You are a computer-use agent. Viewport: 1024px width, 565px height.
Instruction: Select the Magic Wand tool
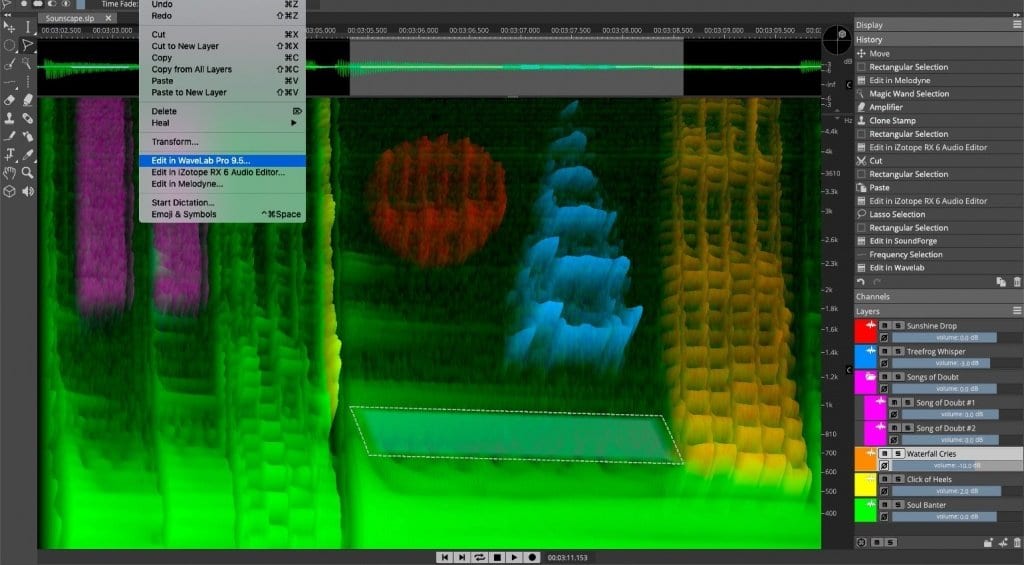click(x=27, y=64)
